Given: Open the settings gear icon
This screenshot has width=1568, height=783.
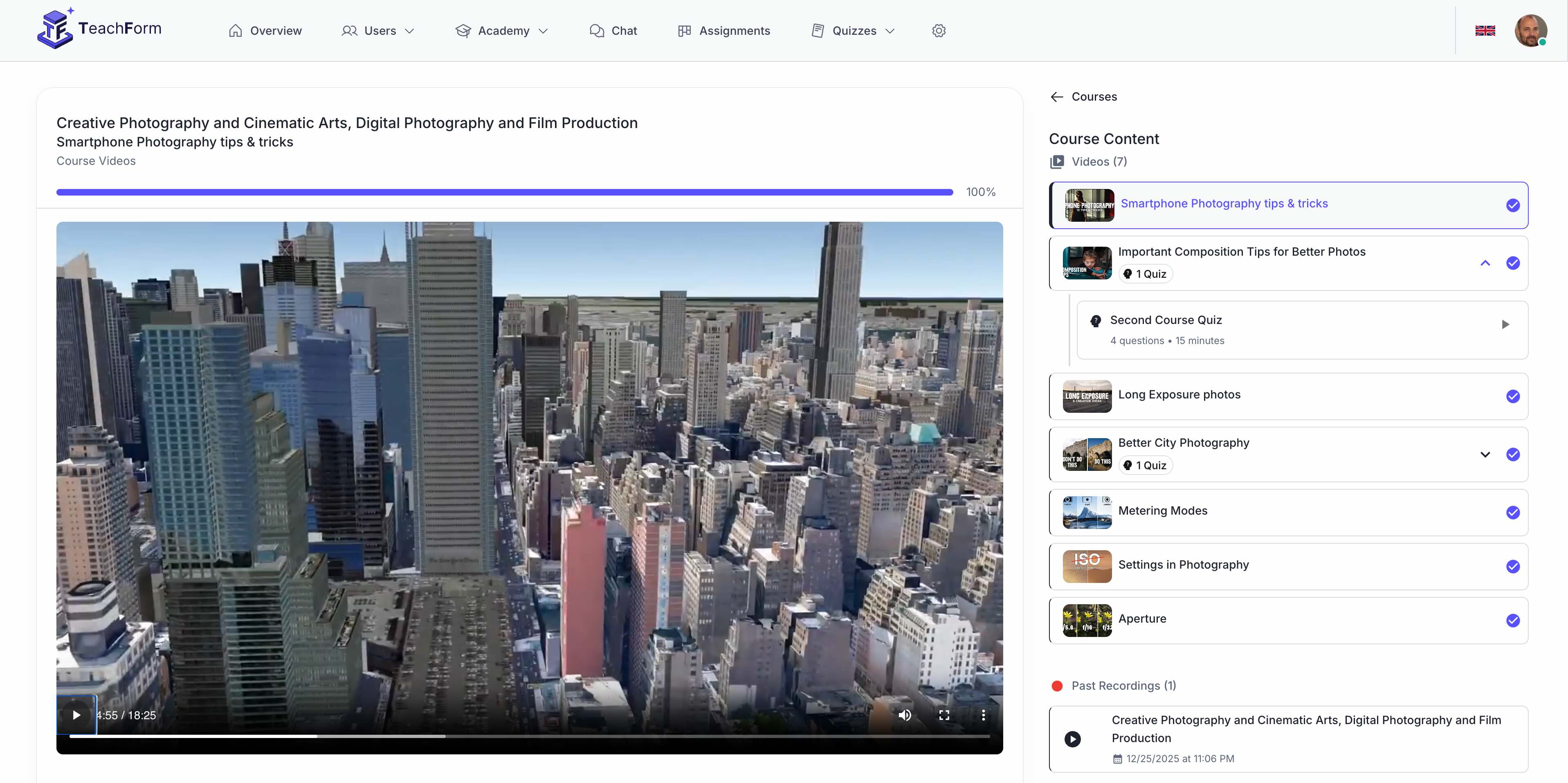Looking at the screenshot, I should click(939, 30).
